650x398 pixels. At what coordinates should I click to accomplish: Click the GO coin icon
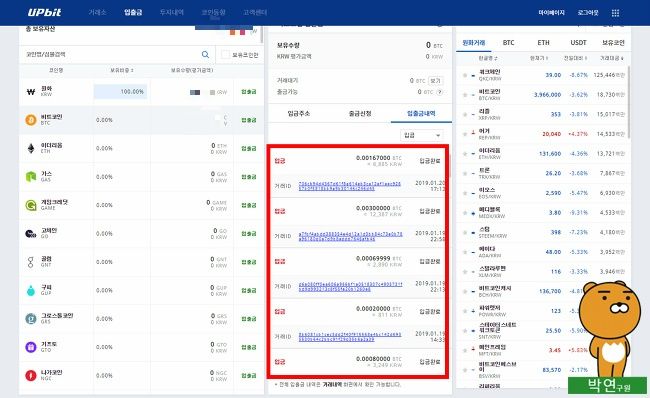click(x=31, y=233)
